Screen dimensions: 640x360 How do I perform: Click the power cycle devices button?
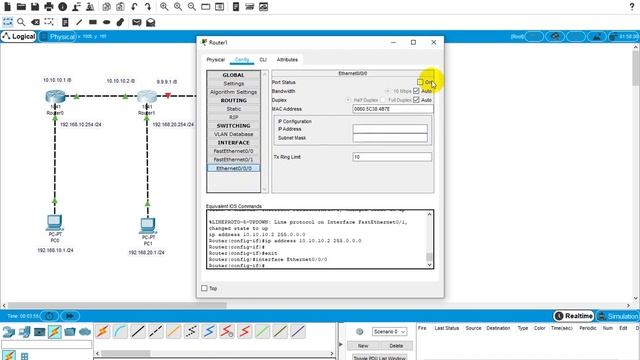49,316
